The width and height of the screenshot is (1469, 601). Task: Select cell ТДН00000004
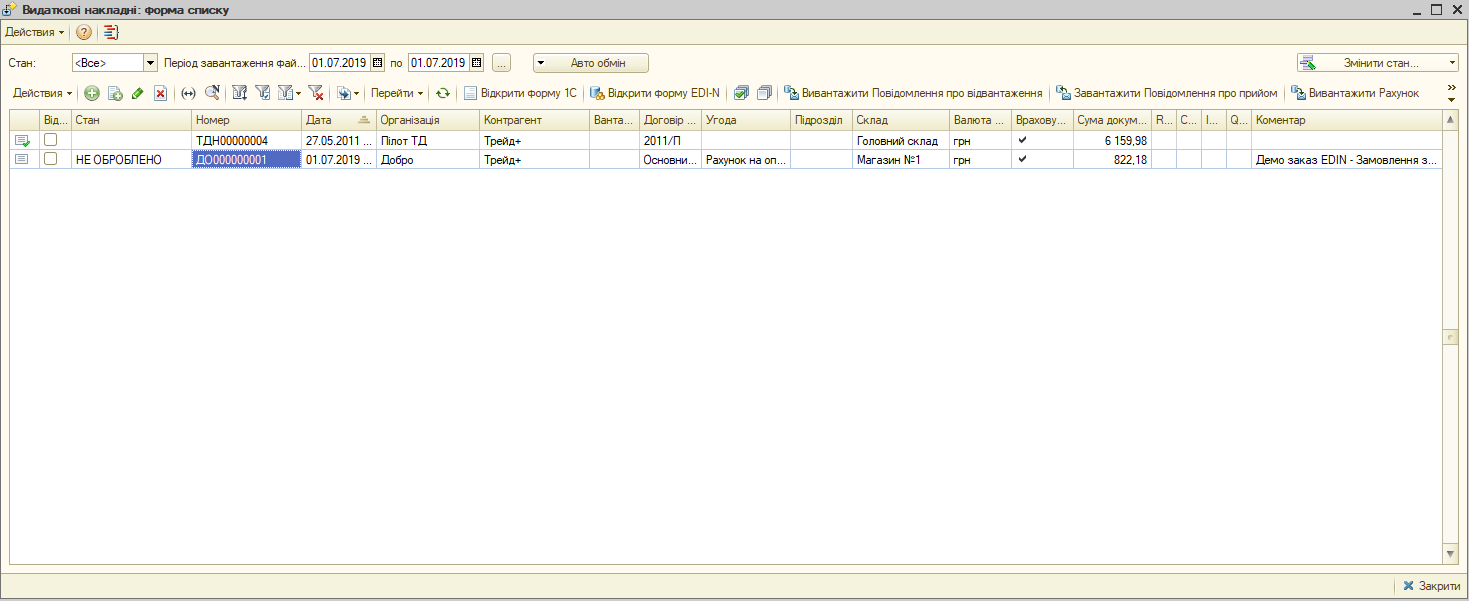246,141
